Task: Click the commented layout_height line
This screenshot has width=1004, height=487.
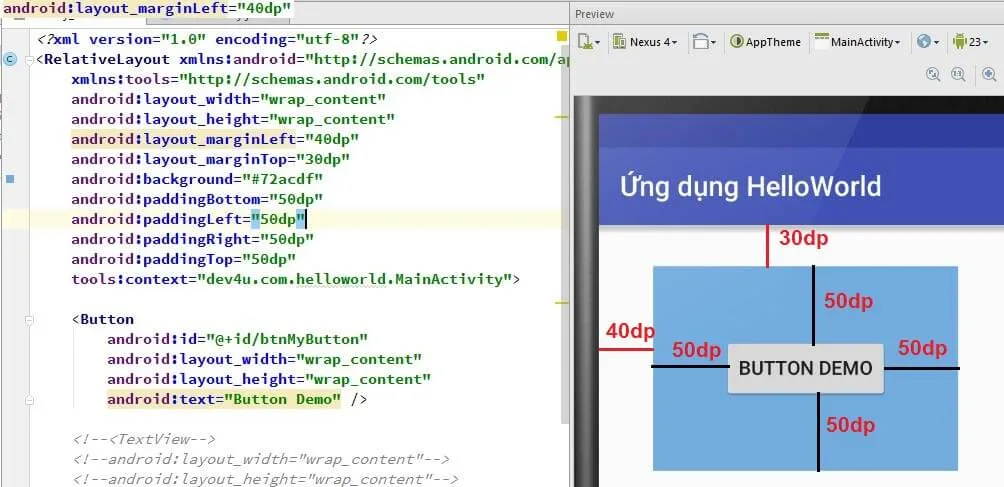Action: (x=266, y=479)
